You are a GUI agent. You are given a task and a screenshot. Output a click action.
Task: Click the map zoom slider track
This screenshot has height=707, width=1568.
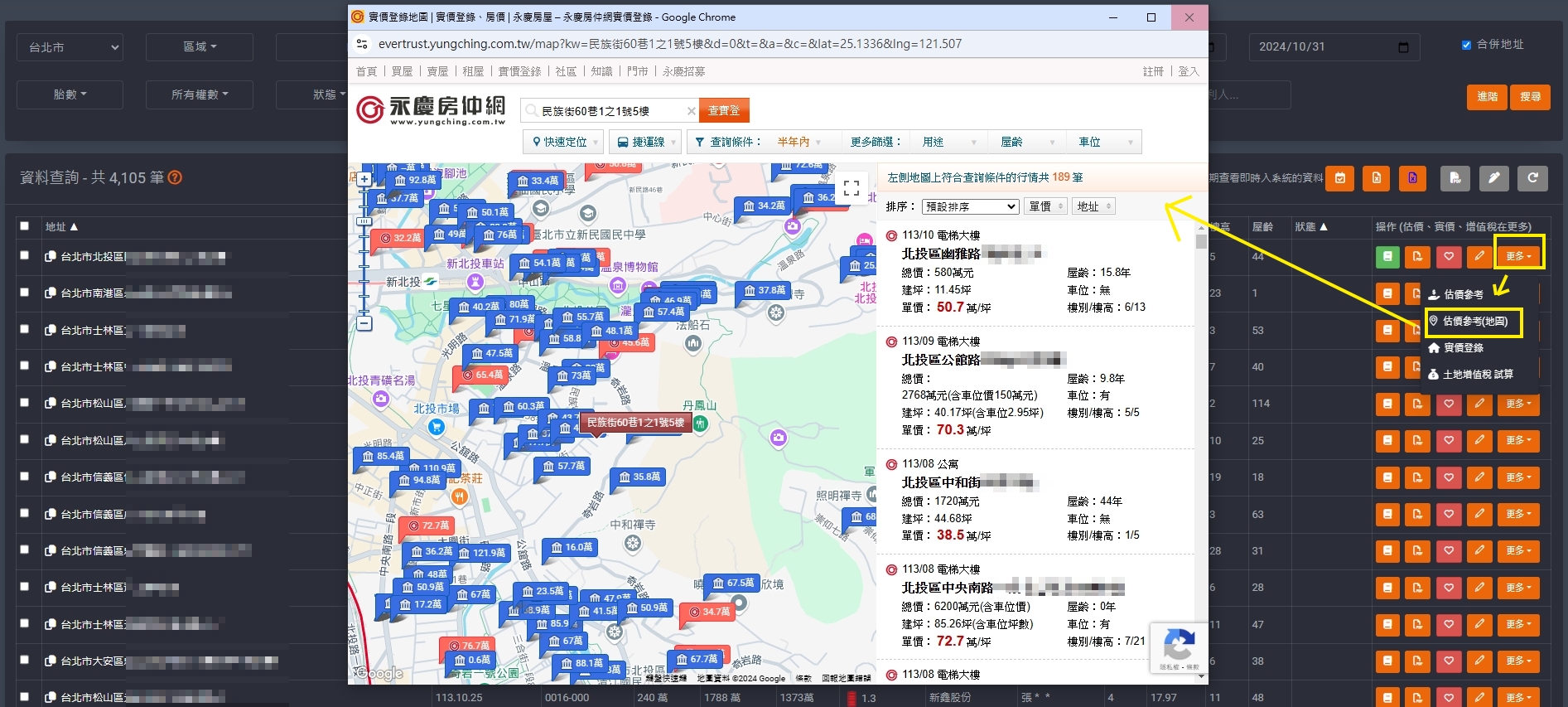point(364,249)
